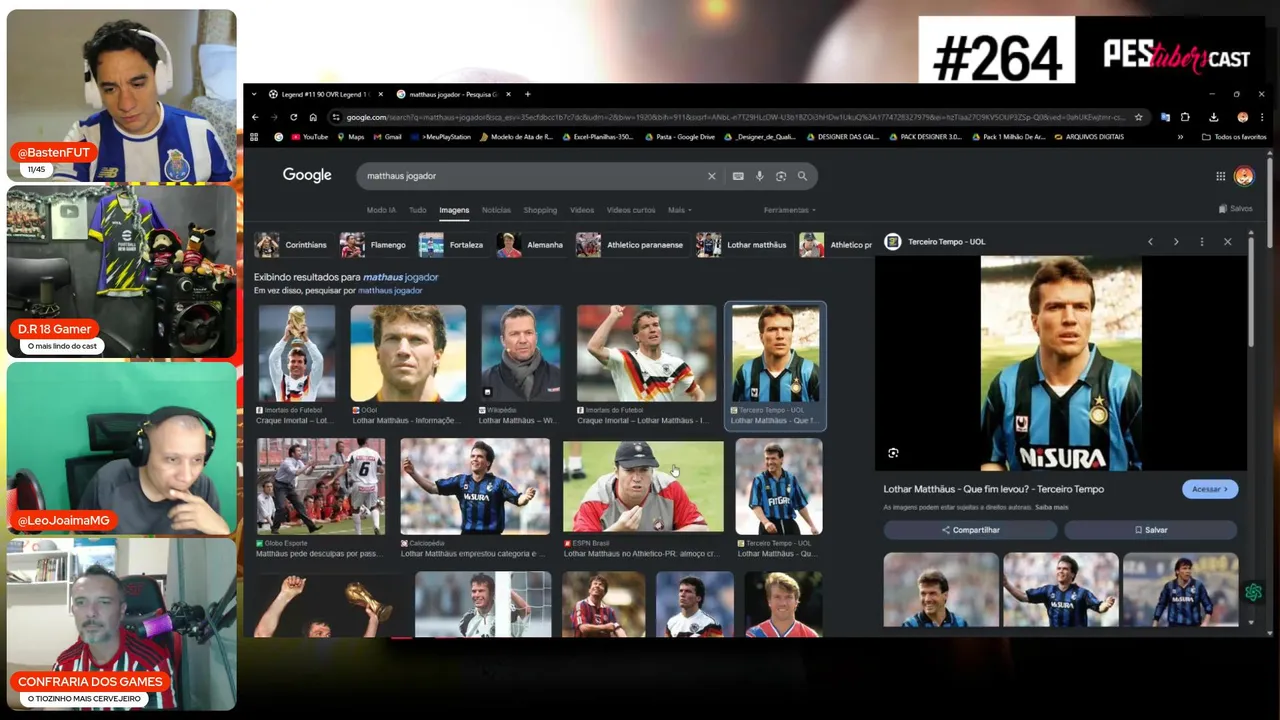Open the Globo Esporte result thumbnail
This screenshot has height=720, width=1280.
(320, 486)
